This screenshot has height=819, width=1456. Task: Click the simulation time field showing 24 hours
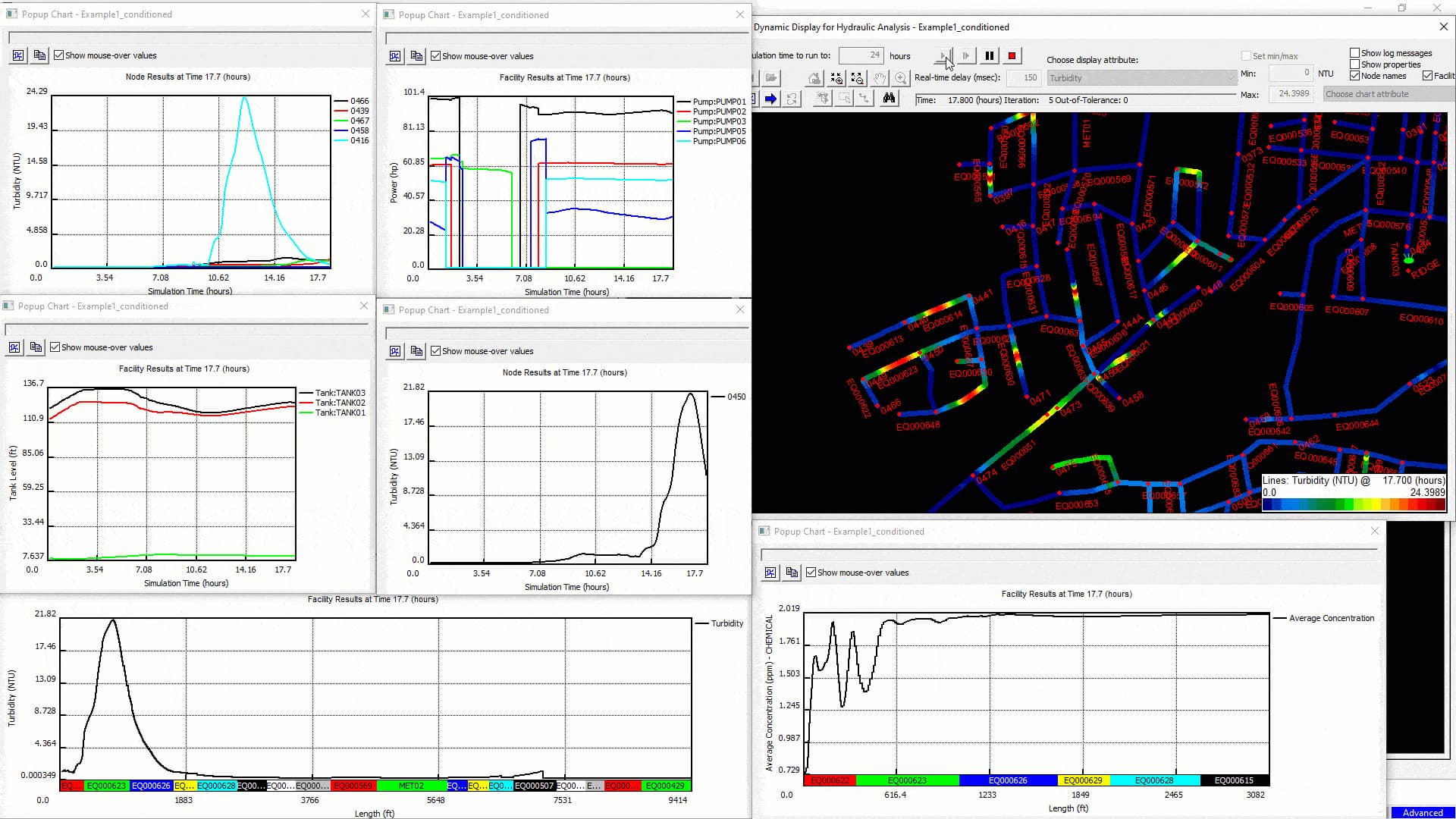click(x=861, y=55)
